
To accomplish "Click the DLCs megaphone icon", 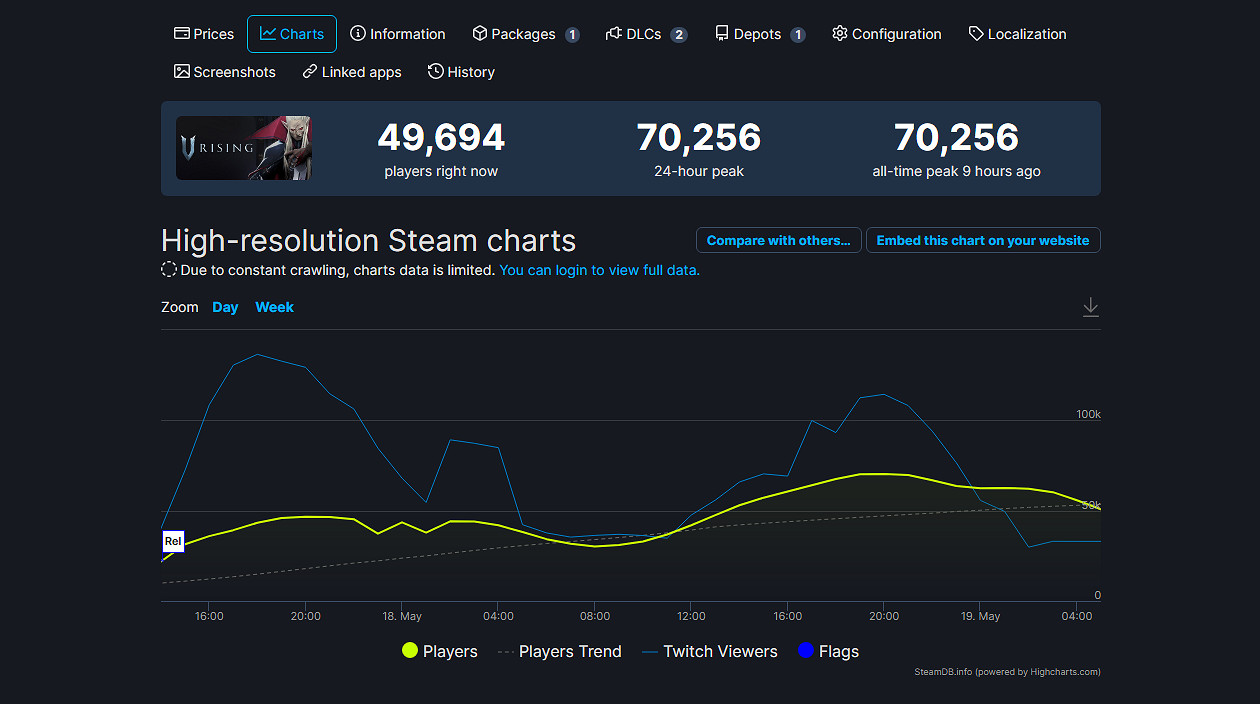I will click(611, 33).
